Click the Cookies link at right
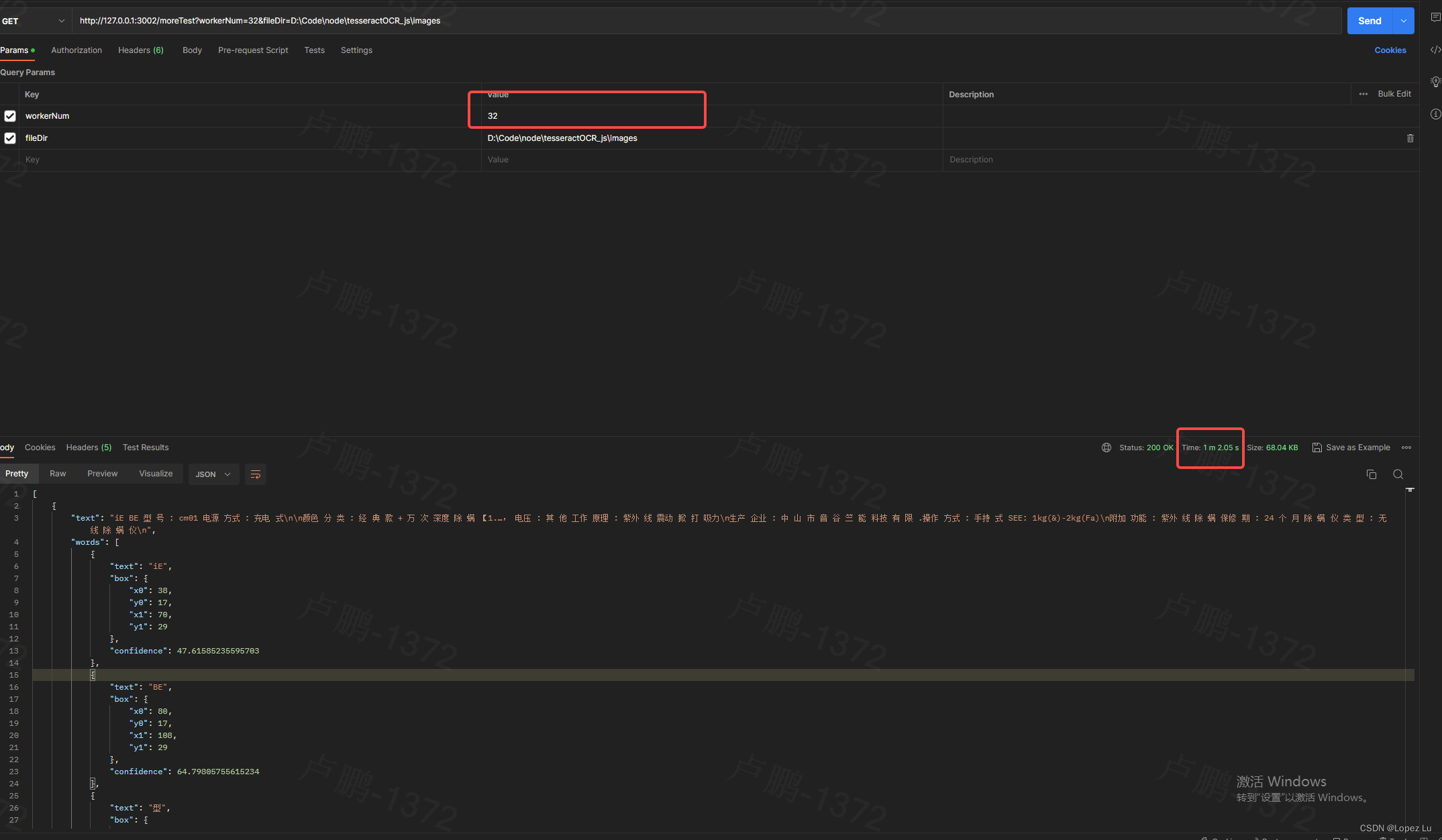Viewport: 1442px width, 840px height. (1390, 50)
